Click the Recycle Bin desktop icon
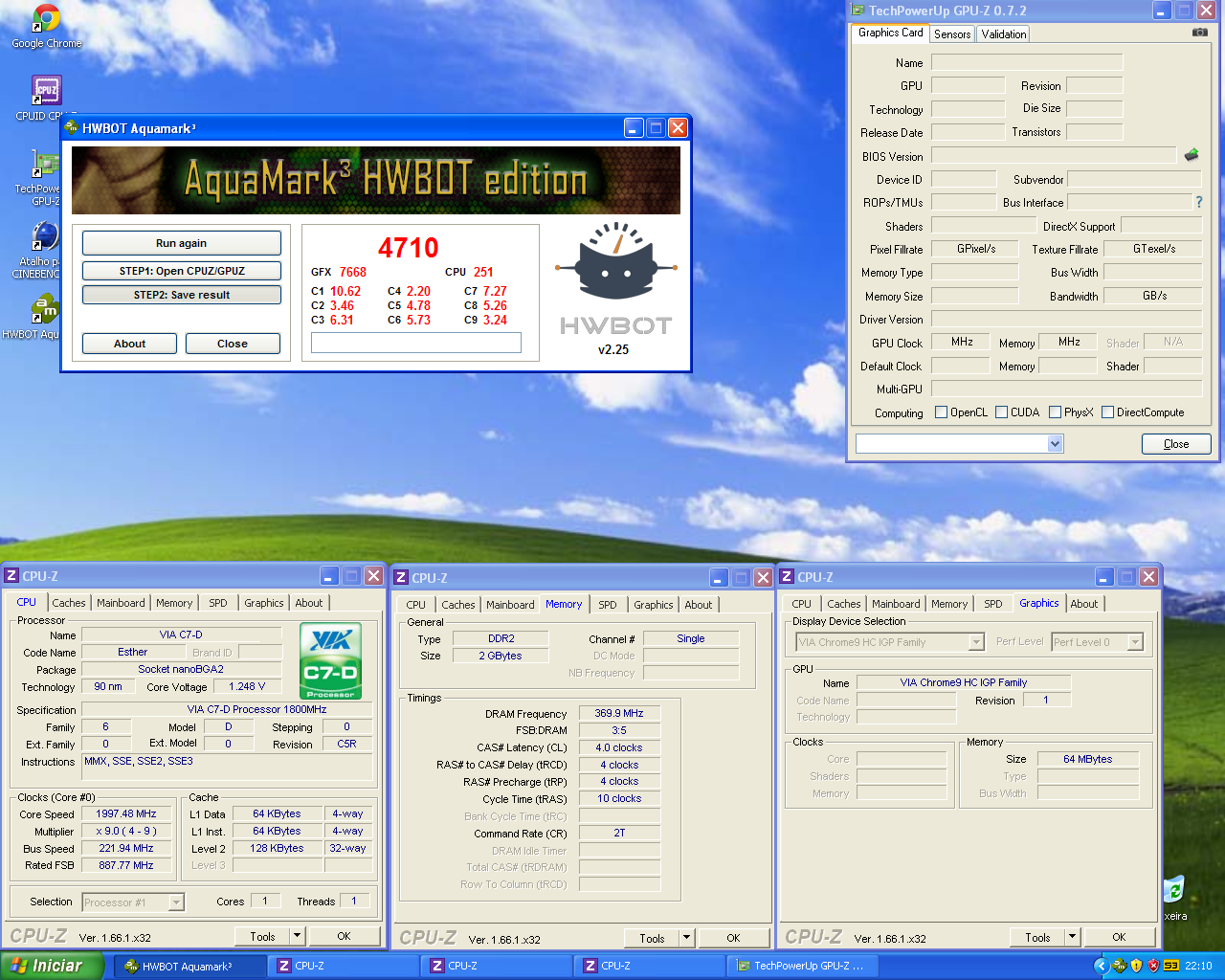 1174,890
